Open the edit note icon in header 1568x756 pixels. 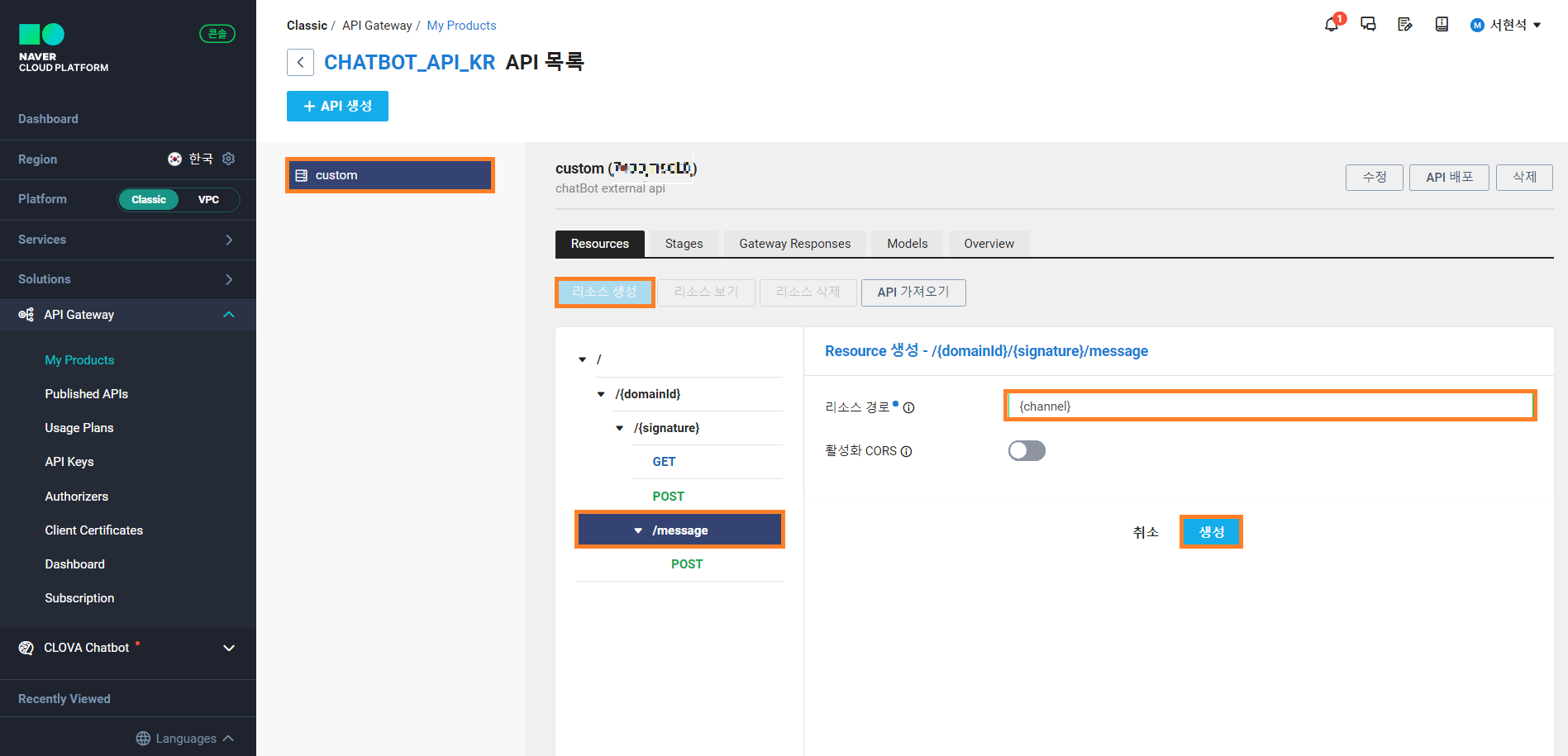1404,25
